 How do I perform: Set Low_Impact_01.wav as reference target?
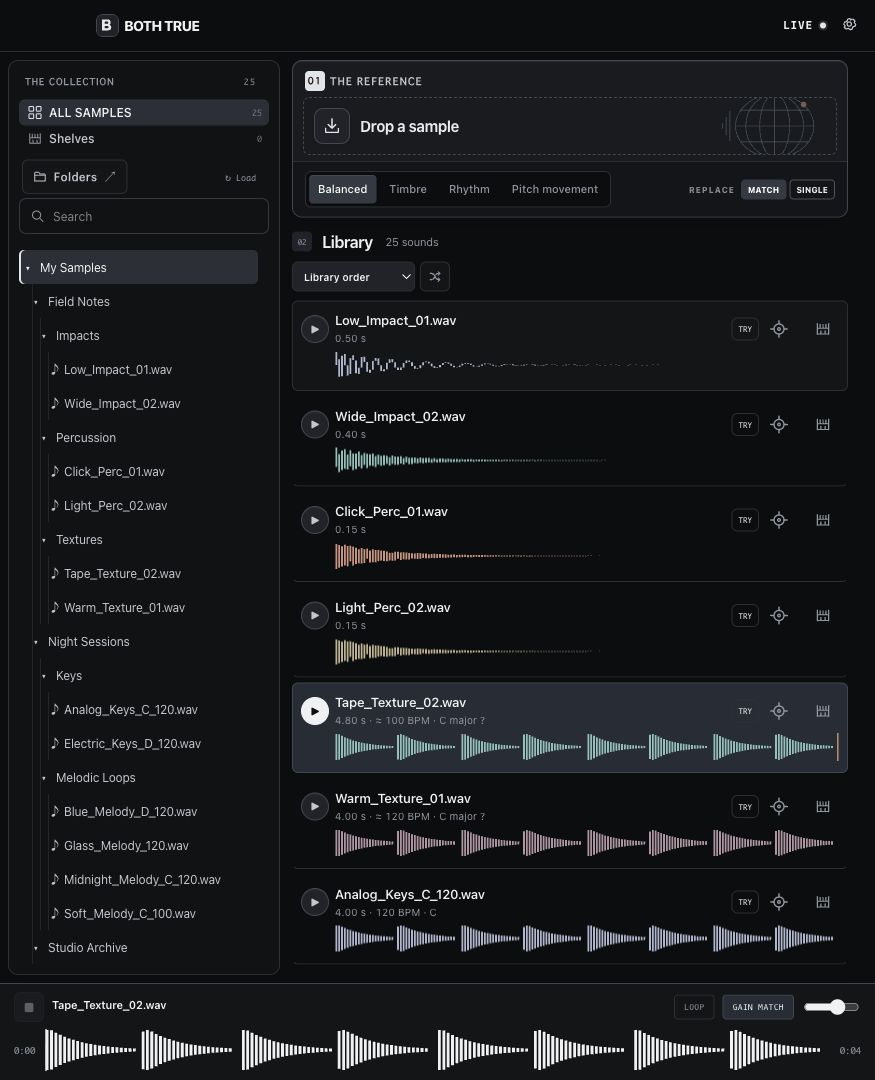[x=779, y=329]
